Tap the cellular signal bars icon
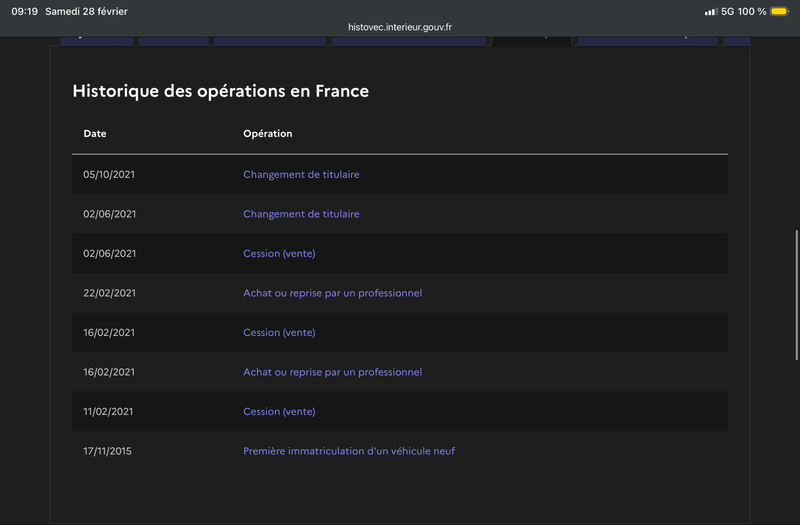800x525 pixels. [x=710, y=12]
